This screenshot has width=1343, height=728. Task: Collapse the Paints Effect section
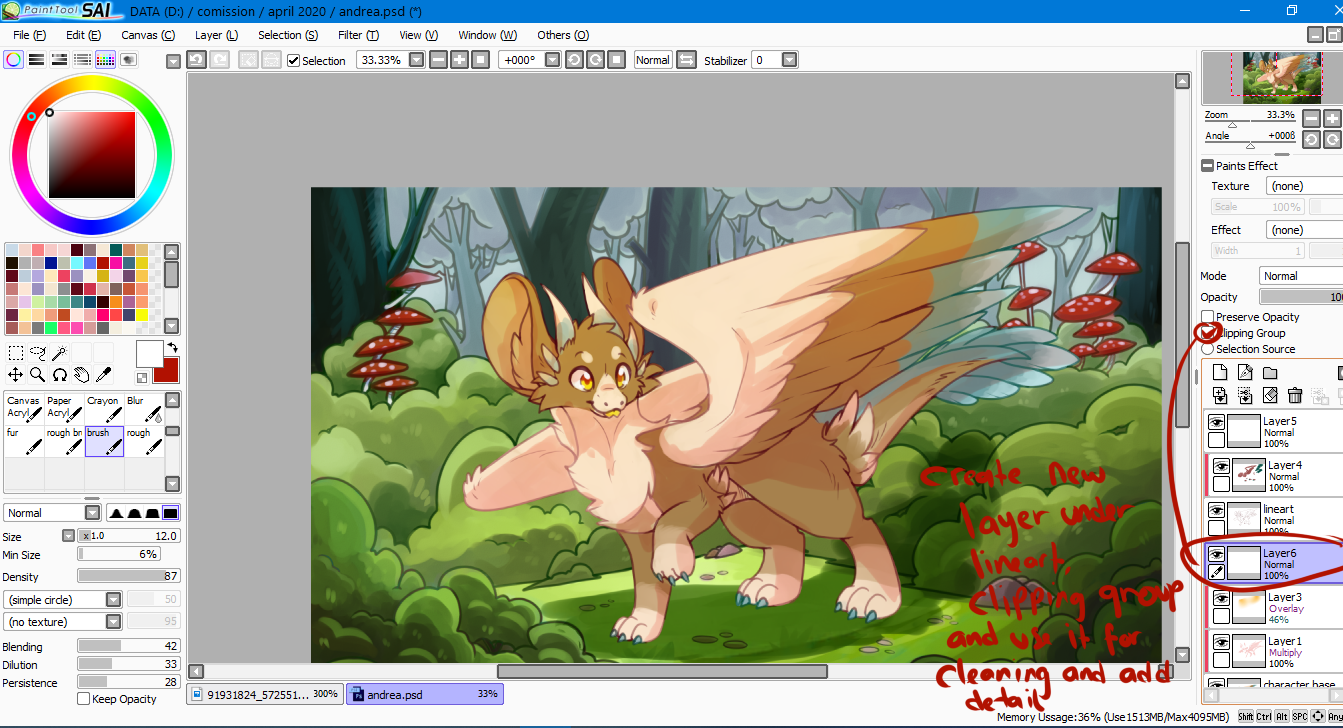click(x=1207, y=166)
